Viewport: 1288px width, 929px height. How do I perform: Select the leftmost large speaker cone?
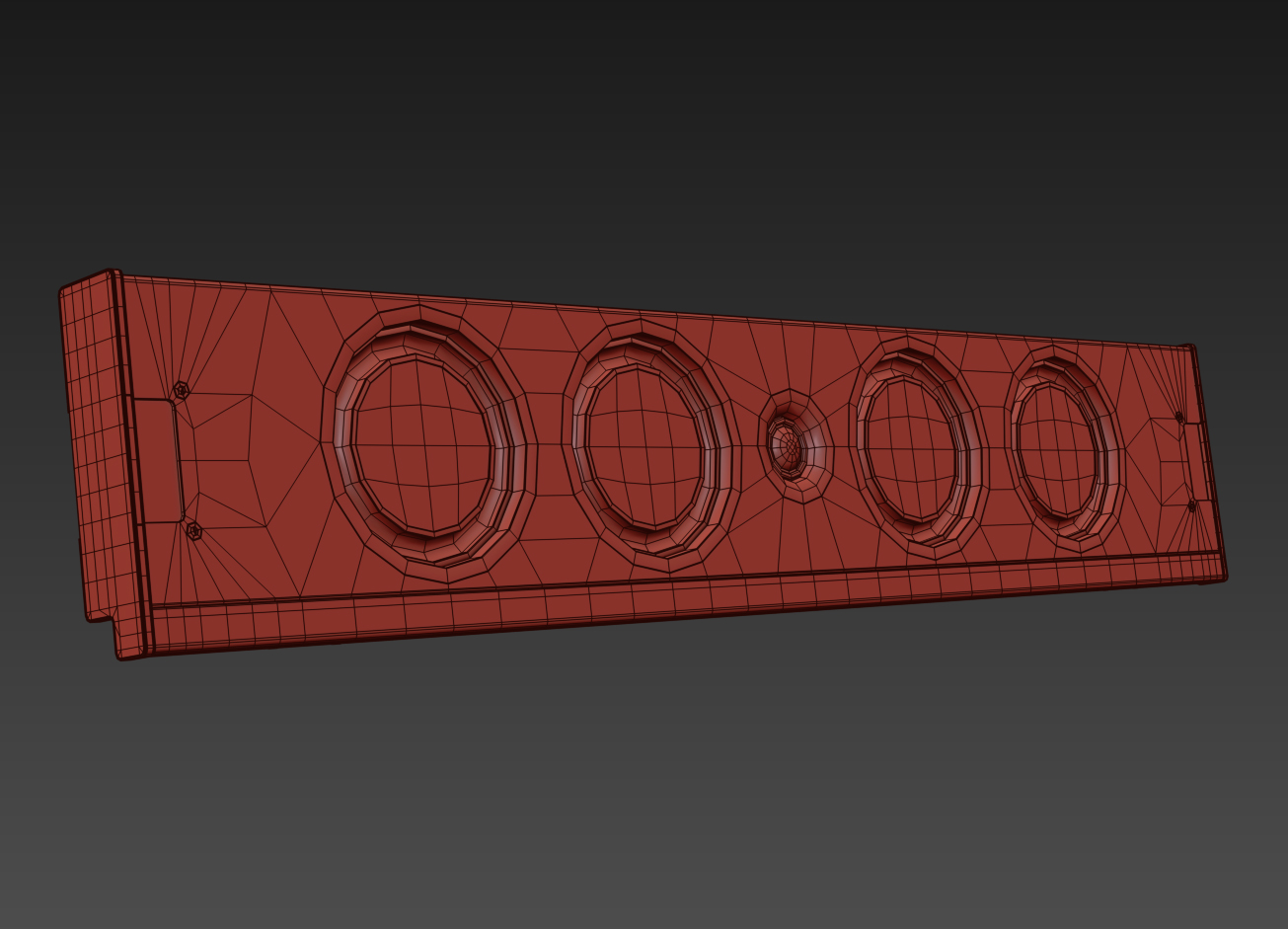tap(422, 446)
